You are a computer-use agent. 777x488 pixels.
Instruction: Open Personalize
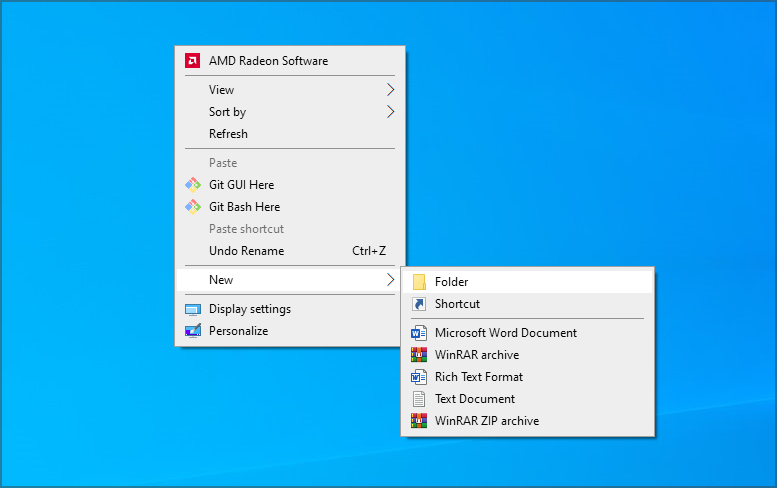pyautogui.click(x=290, y=330)
